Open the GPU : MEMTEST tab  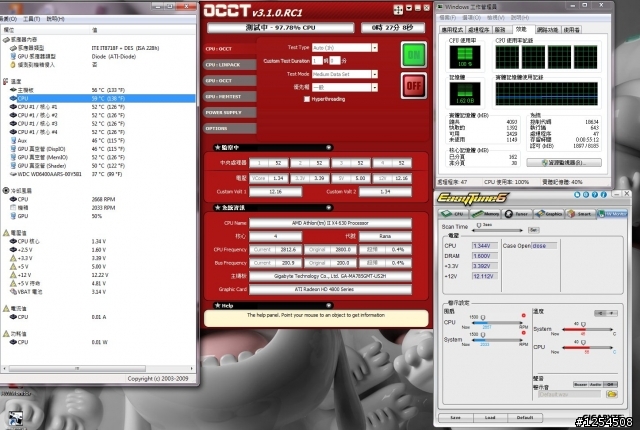click(229, 96)
